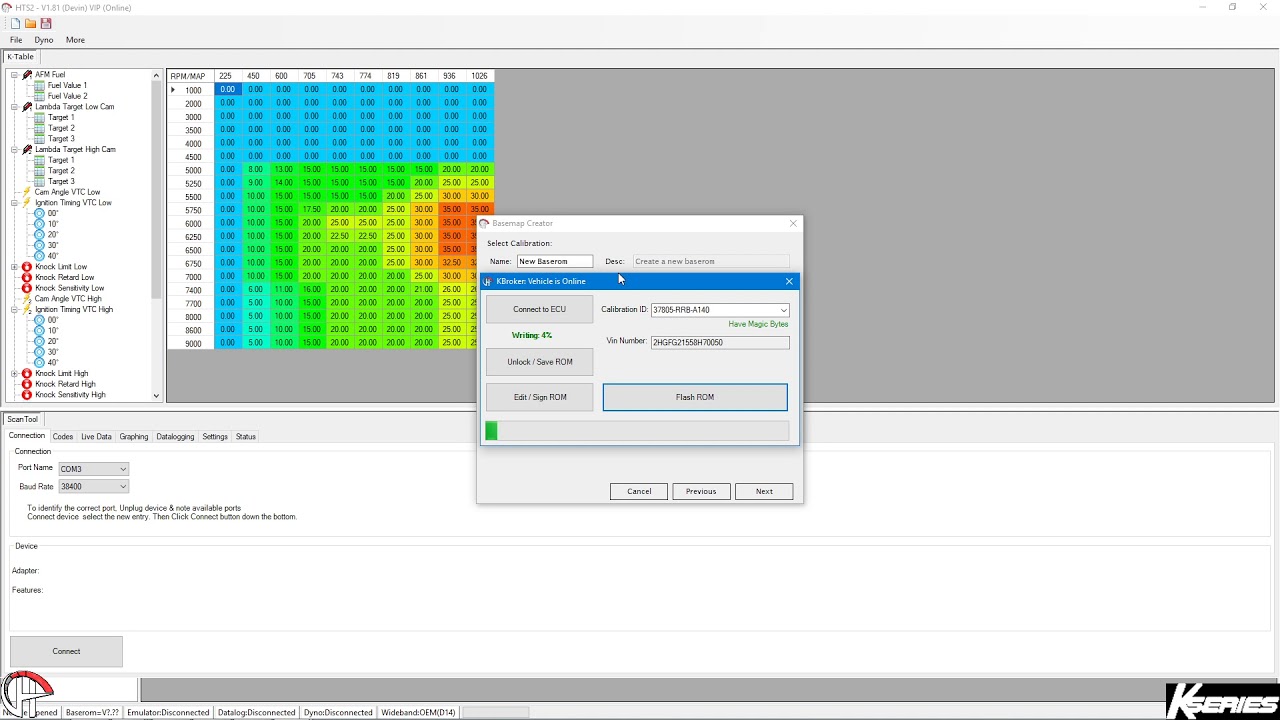Image resolution: width=1280 pixels, height=720 pixels.
Task: Select the Cam Angle VTC Low item
Action: (67, 192)
